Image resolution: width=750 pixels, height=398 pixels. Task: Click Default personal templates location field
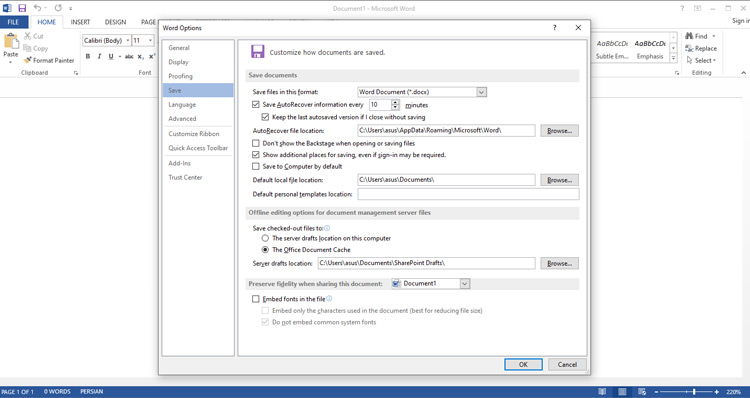pos(468,194)
